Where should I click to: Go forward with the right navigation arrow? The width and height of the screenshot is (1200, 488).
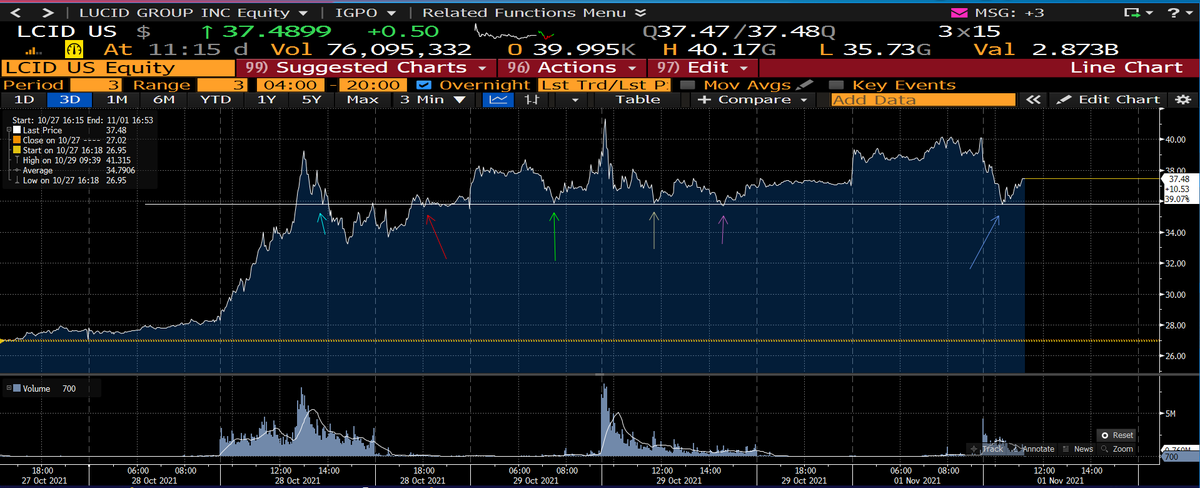tap(47, 12)
